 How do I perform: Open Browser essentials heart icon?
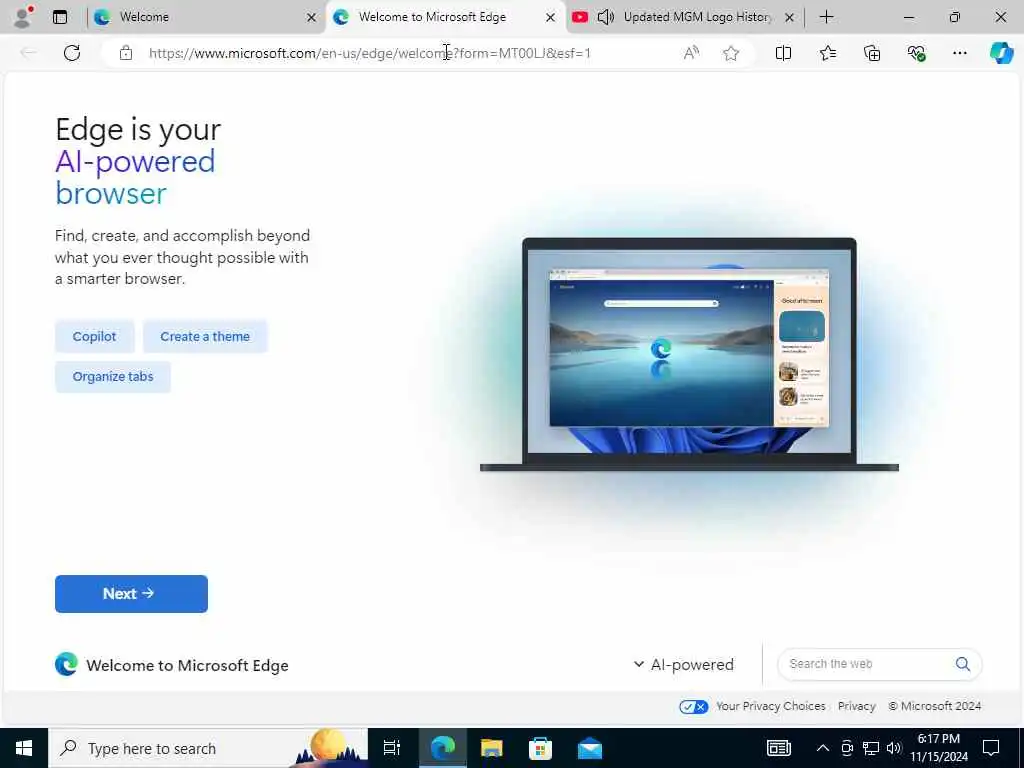pos(916,53)
